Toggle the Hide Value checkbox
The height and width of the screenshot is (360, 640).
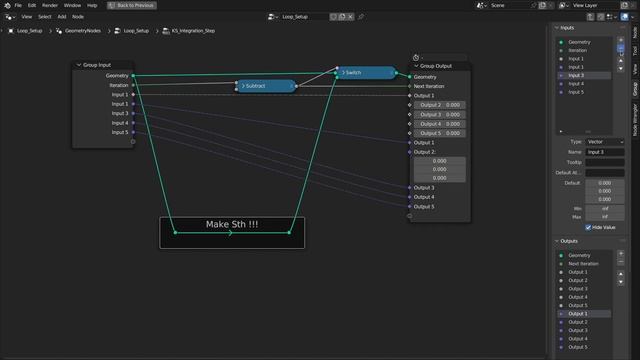click(x=588, y=227)
